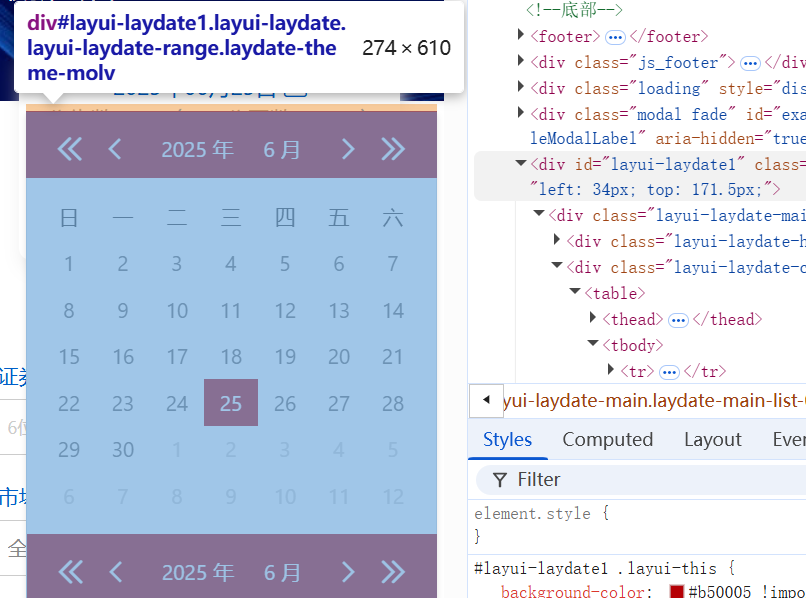Switch to the Computed tab

[608, 440]
